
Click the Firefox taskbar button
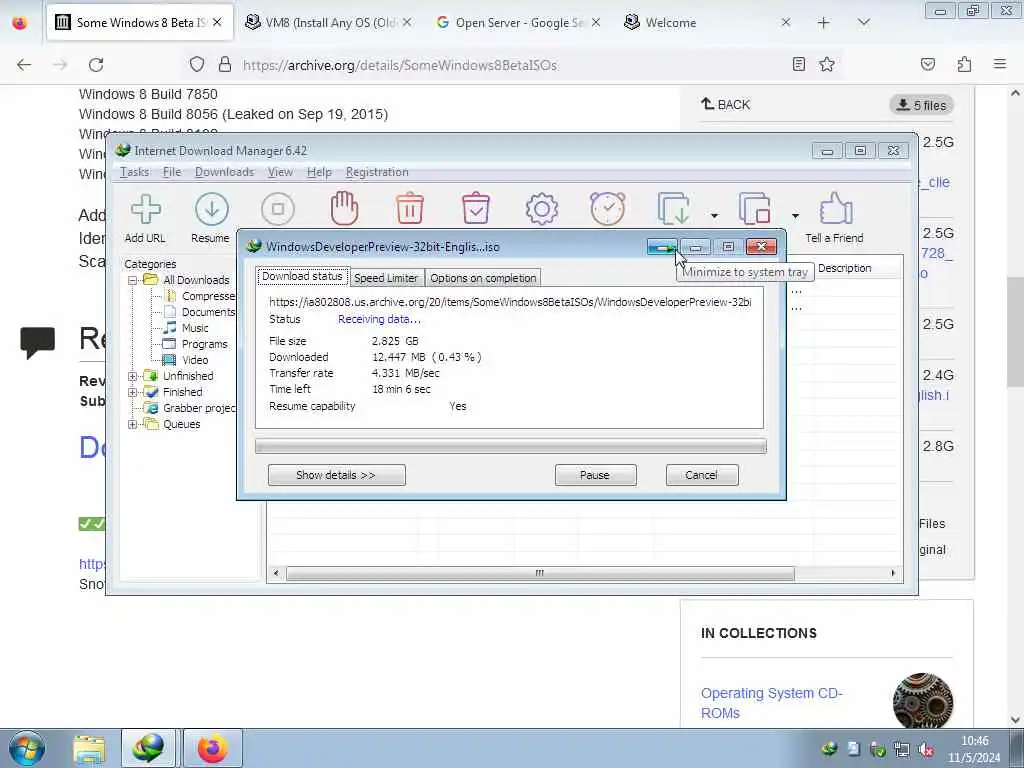pyautogui.click(x=212, y=749)
